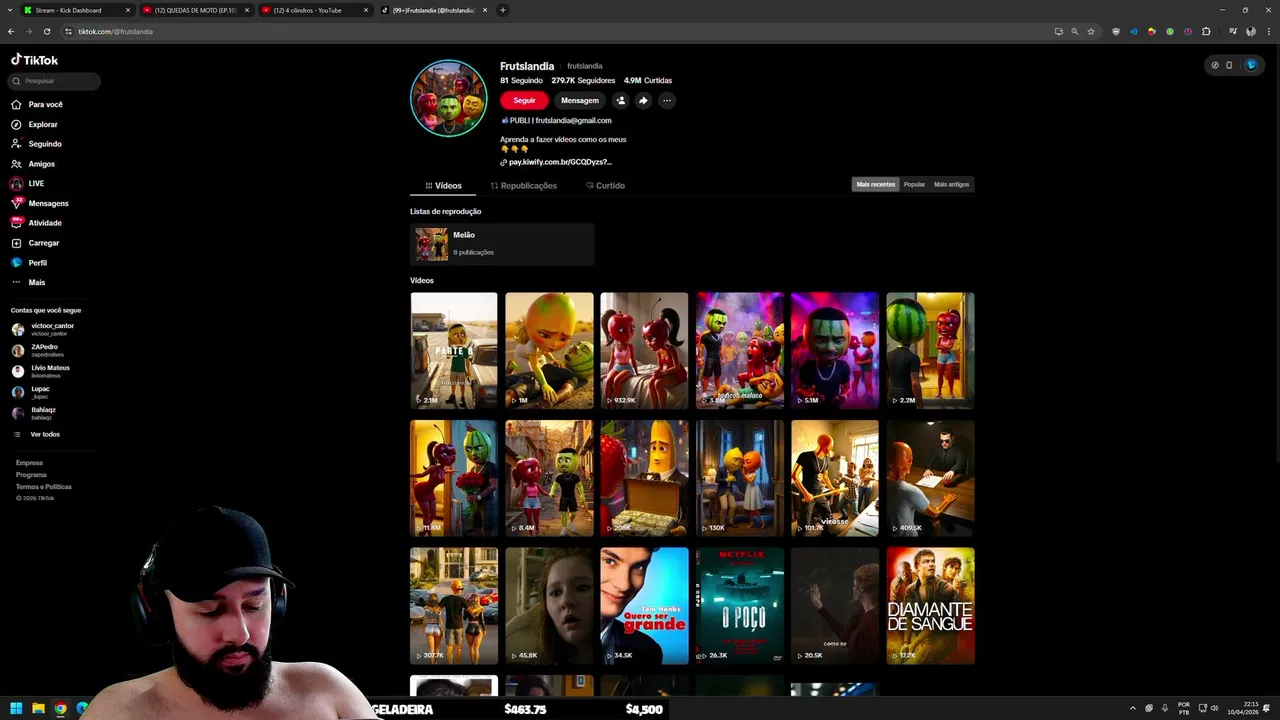Open Lupac followed account
This screenshot has width=1280, height=720.
(31, 392)
